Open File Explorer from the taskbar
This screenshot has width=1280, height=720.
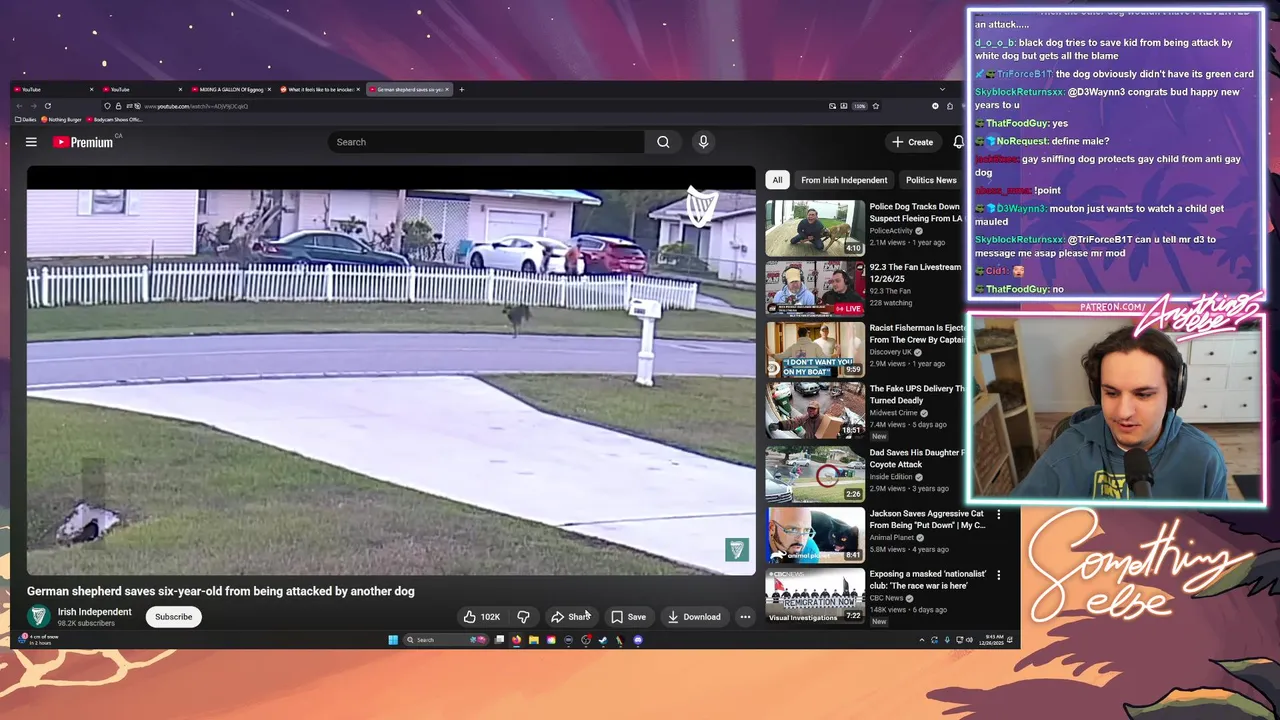tap(533, 640)
